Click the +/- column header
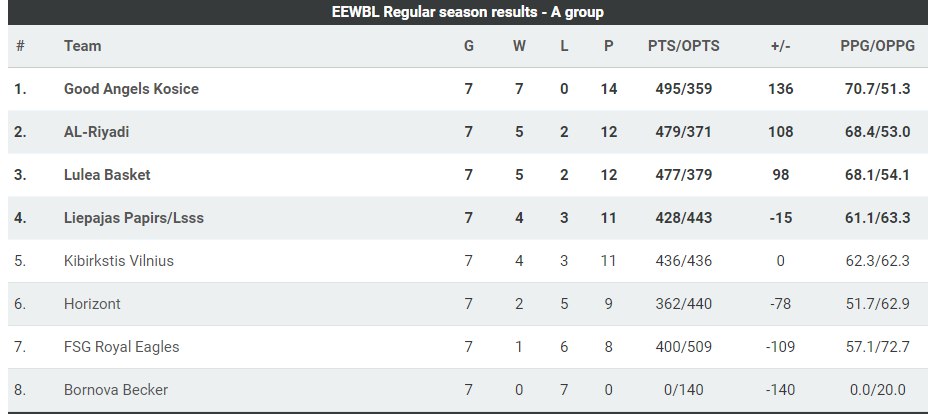This screenshot has height=414, width=928. 780,46
